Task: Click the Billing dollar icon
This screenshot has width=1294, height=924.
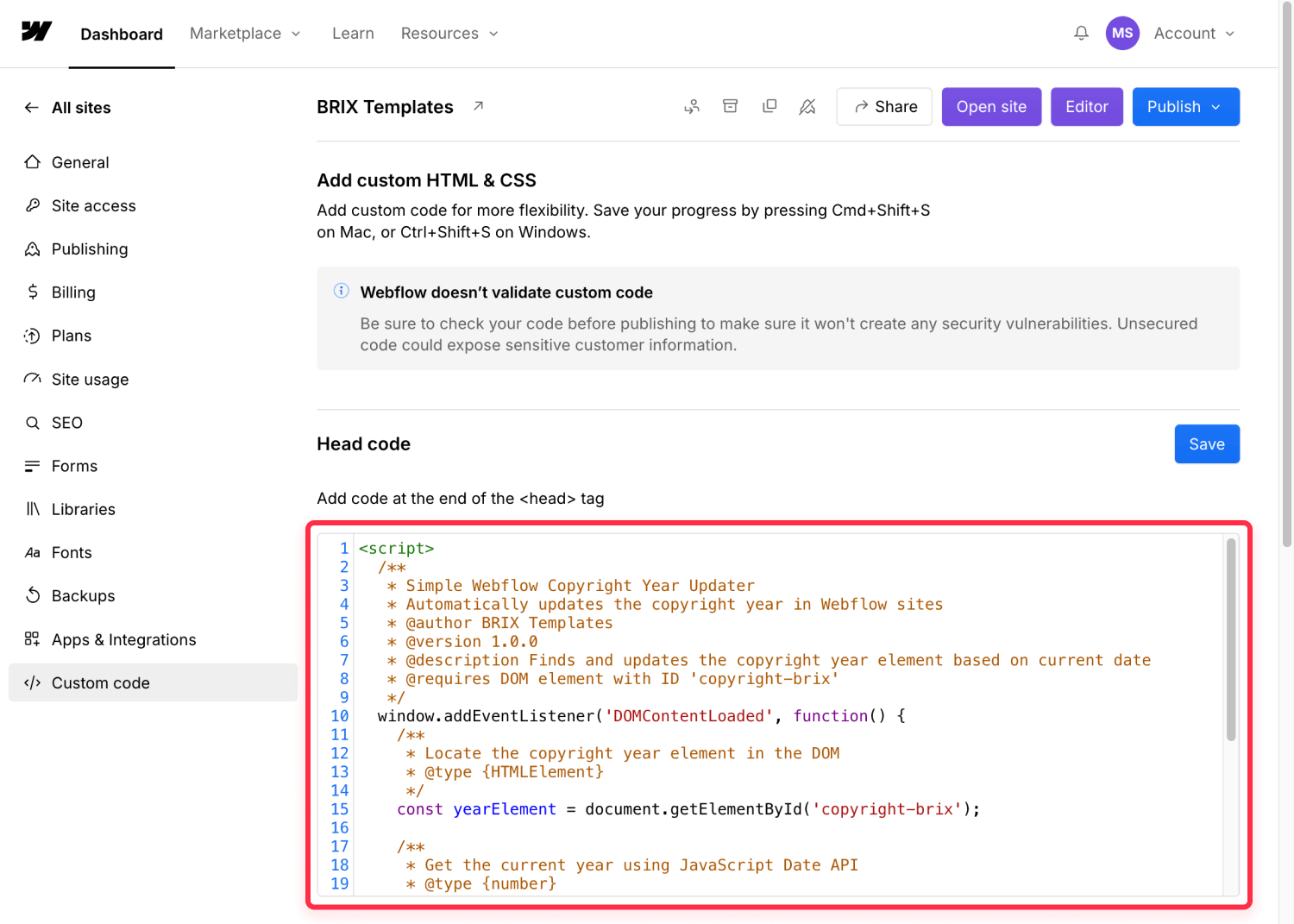Action: click(33, 292)
